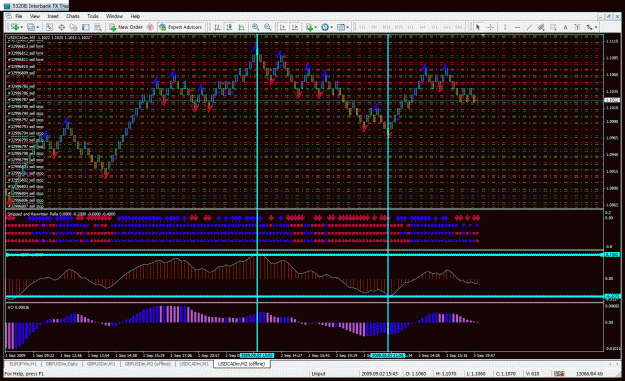Select the Text tool

click(x=565, y=27)
